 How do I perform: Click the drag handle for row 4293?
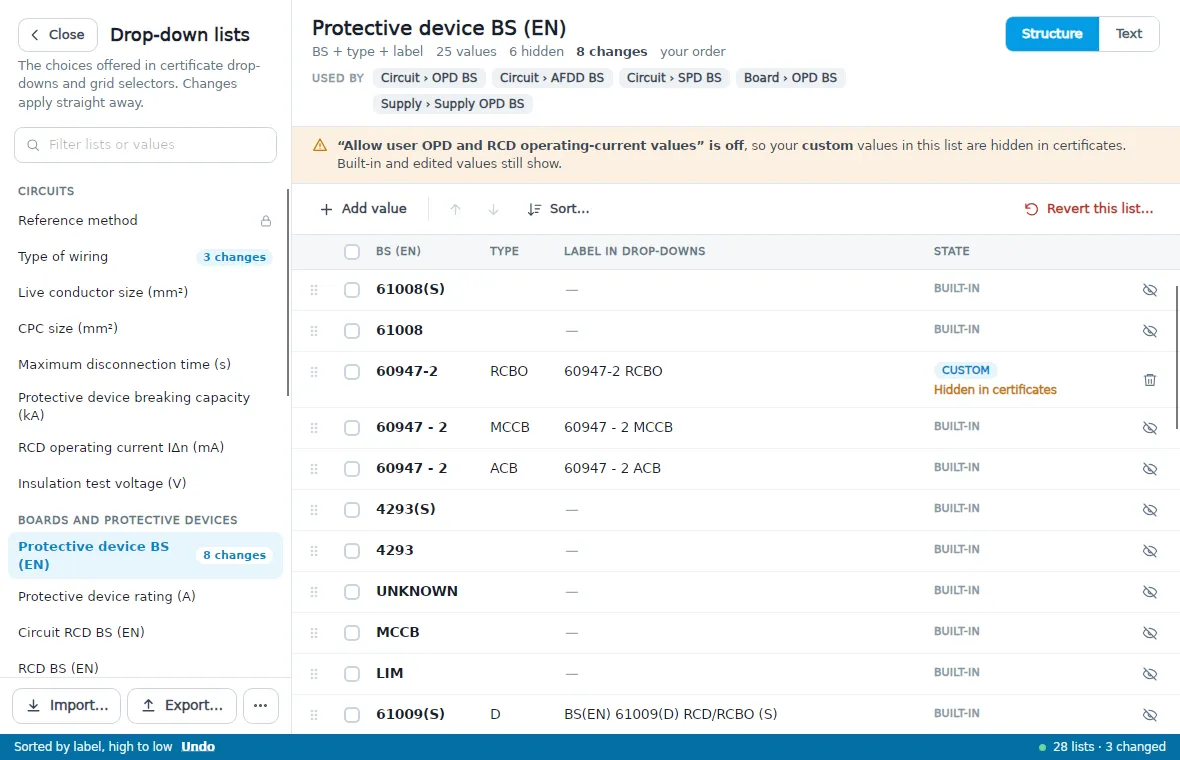[x=314, y=551]
